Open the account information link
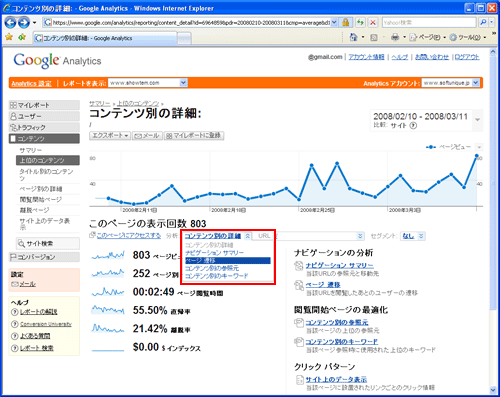Screen dimensions: 500x397 tap(366, 57)
